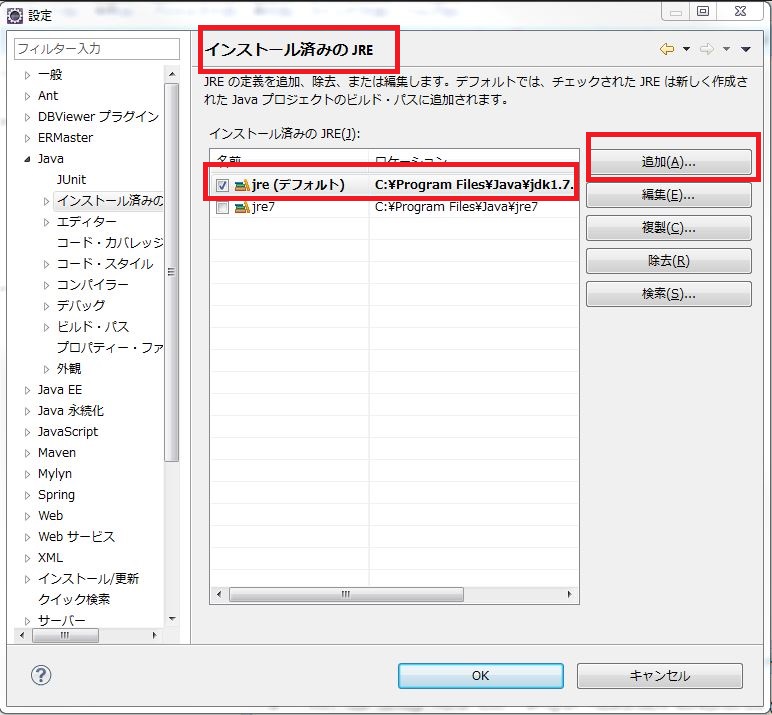Expand the コード・スタイル node
This screenshot has width=772, height=715.
46,264
